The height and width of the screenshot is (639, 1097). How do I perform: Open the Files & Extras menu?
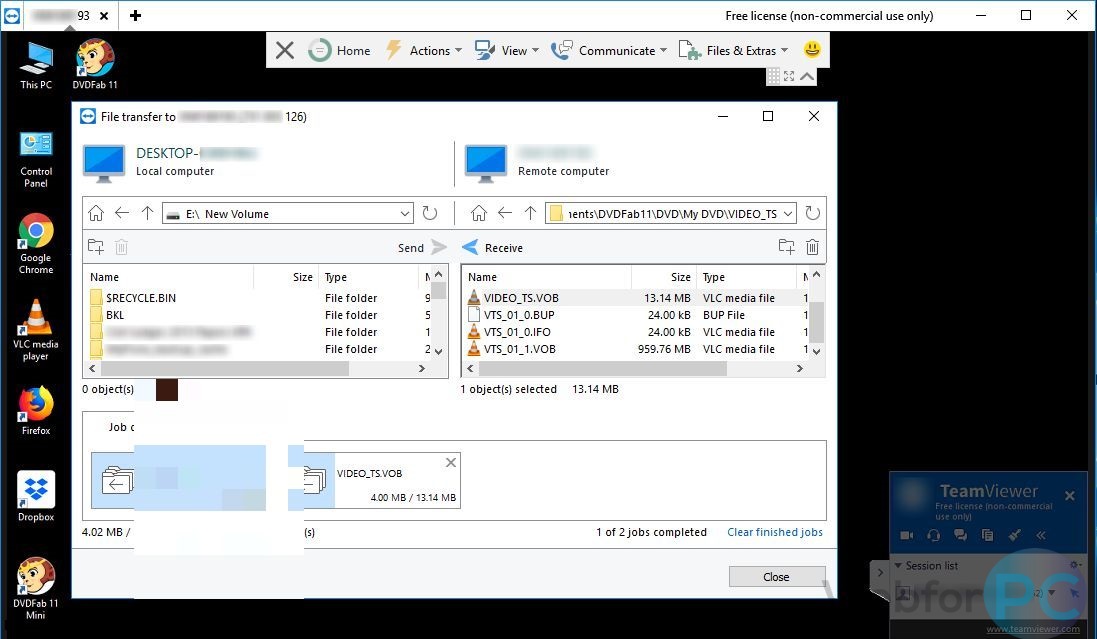coord(734,50)
